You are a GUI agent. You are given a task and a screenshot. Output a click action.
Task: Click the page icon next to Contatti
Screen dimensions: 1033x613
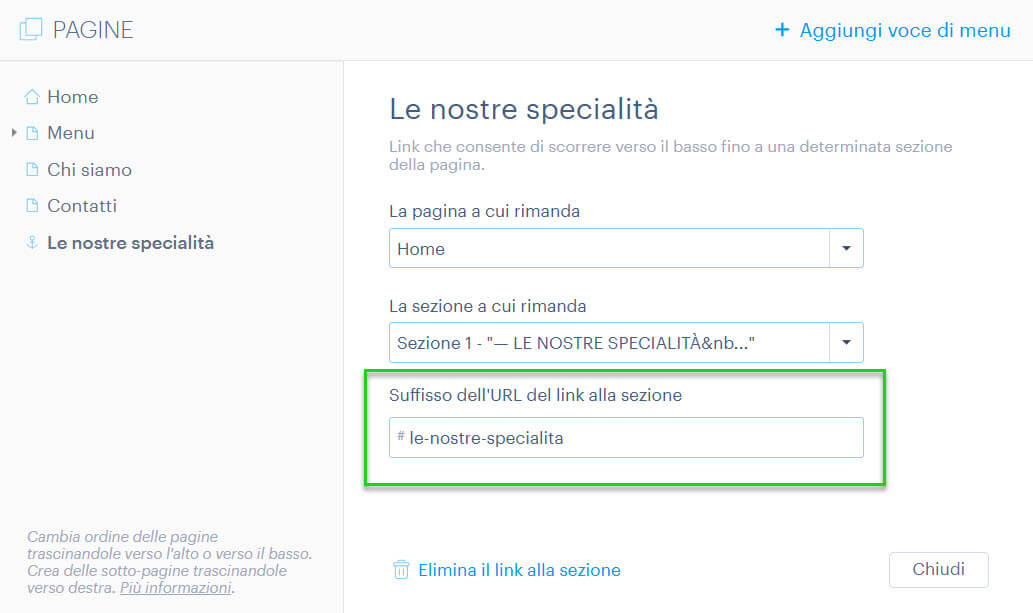32,206
